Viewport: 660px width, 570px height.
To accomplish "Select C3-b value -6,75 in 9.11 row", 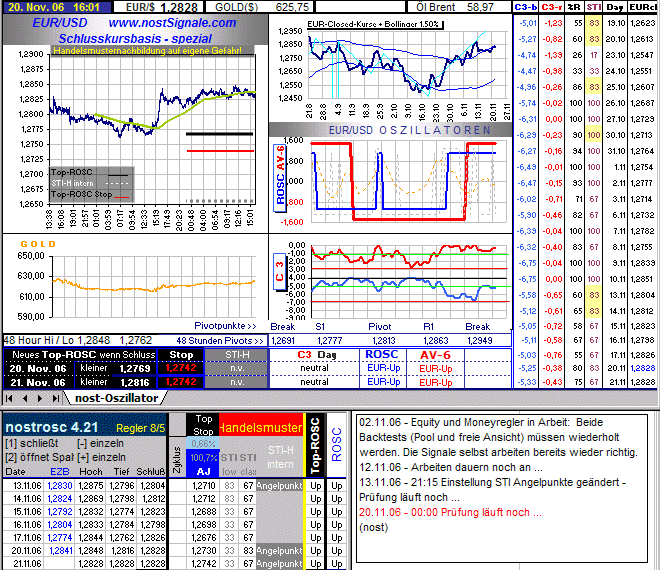I will click(527, 263).
